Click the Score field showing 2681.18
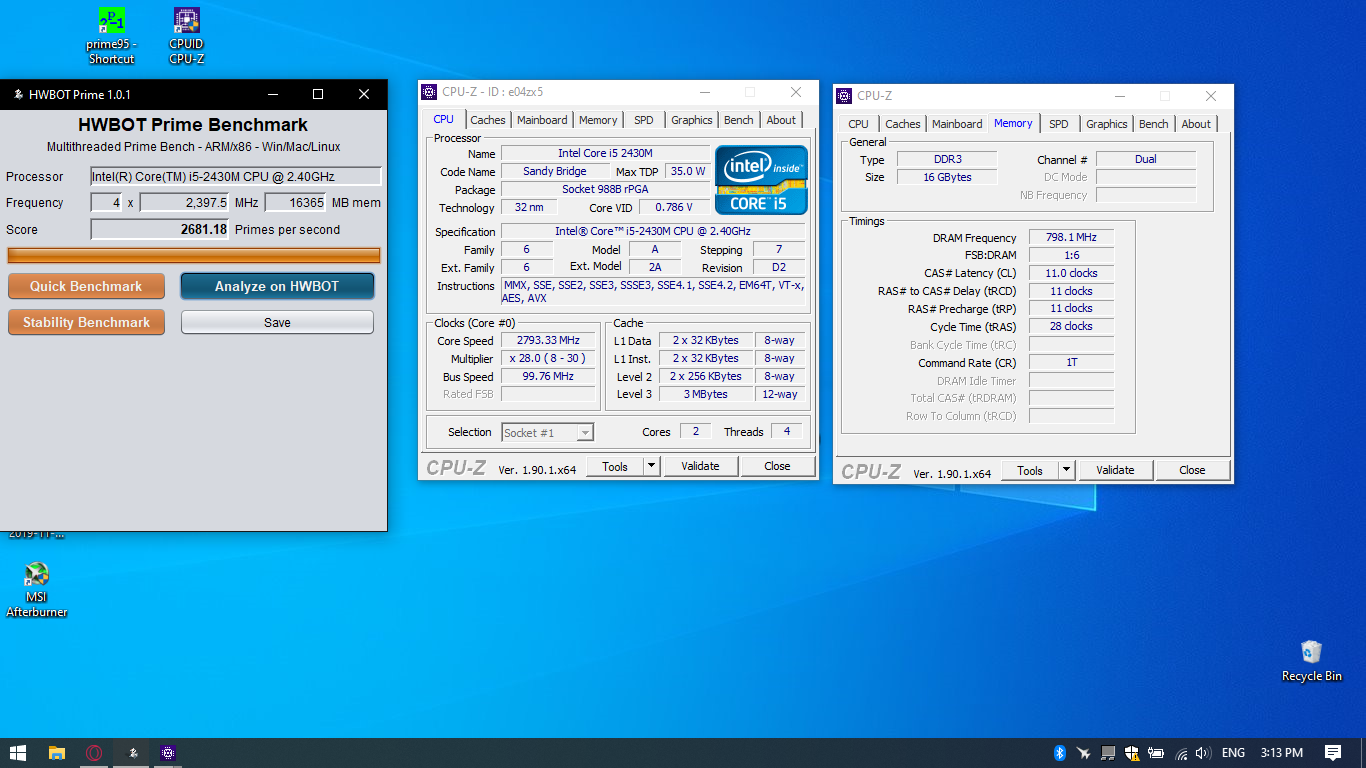The height and width of the screenshot is (768, 1366). [160, 229]
